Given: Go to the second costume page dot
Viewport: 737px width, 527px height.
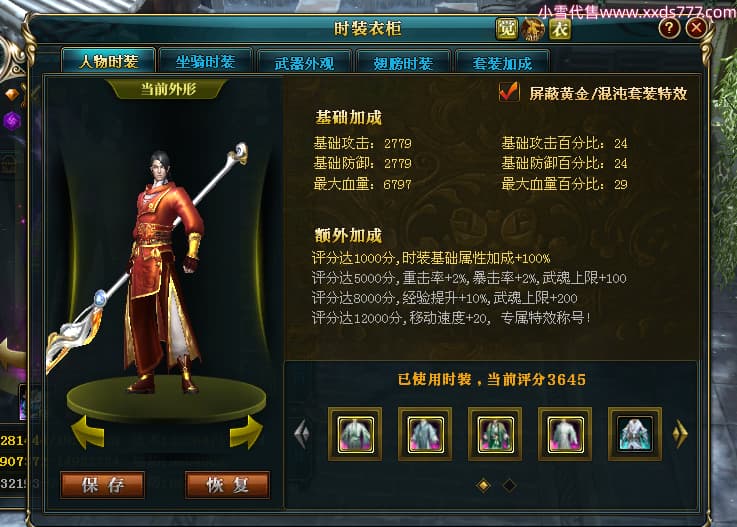Looking at the screenshot, I should click(x=509, y=485).
